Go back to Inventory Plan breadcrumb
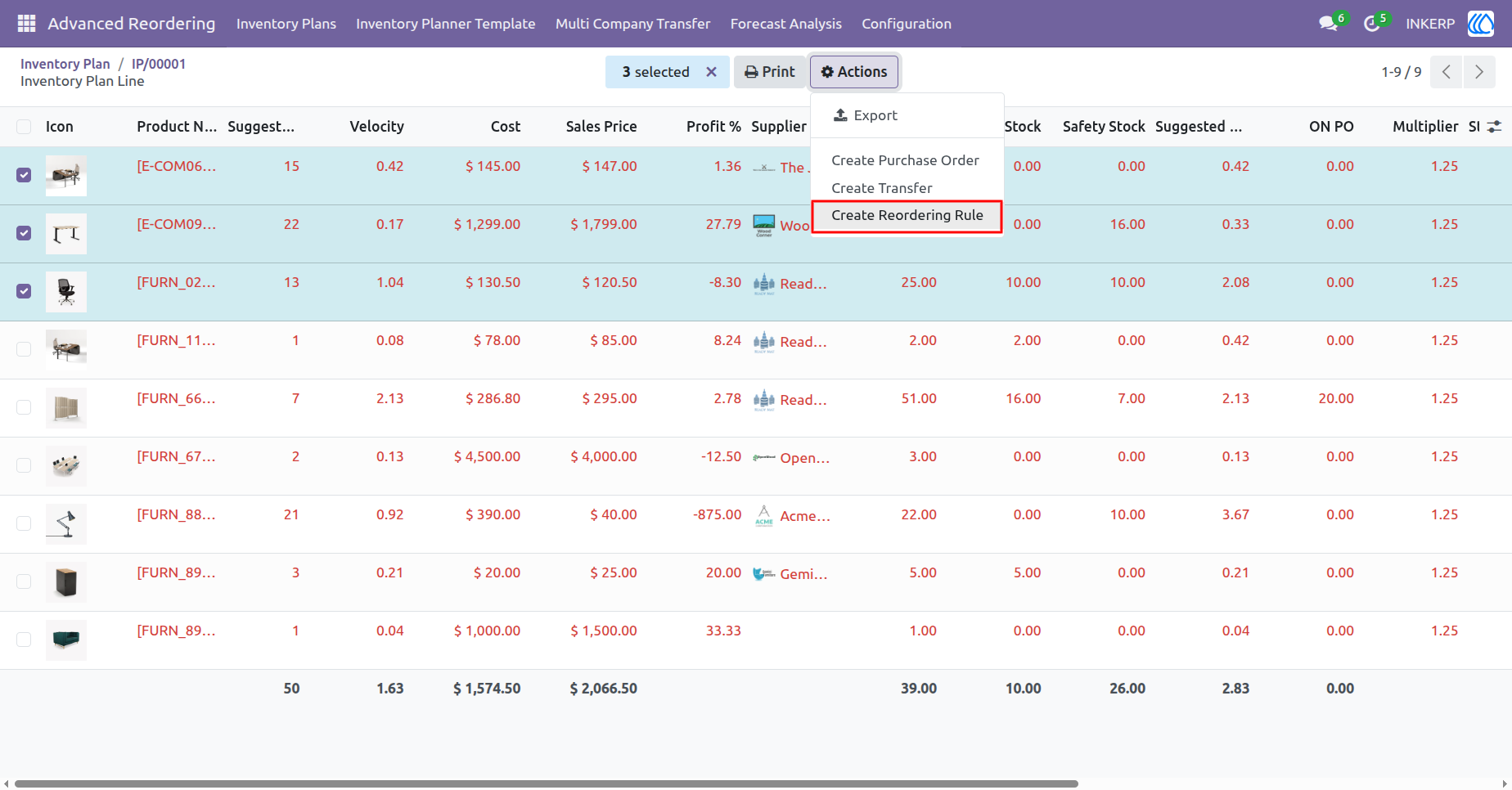This screenshot has width=1512, height=790. pos(65,64)
